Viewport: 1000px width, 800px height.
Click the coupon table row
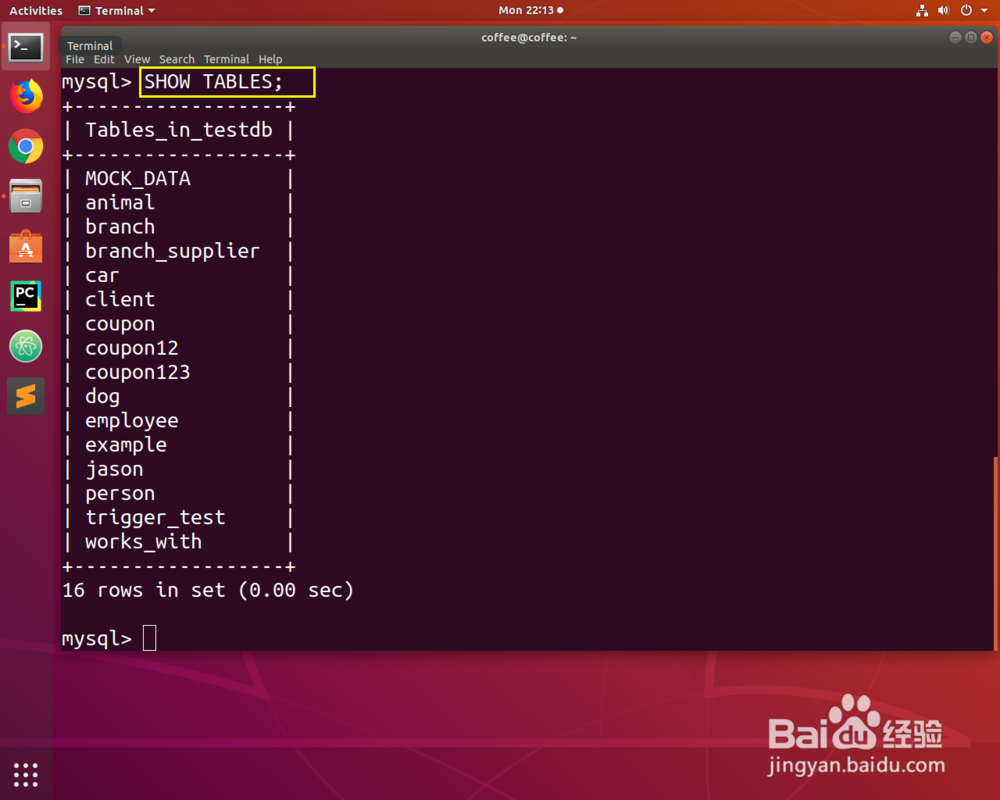[120, 324]
